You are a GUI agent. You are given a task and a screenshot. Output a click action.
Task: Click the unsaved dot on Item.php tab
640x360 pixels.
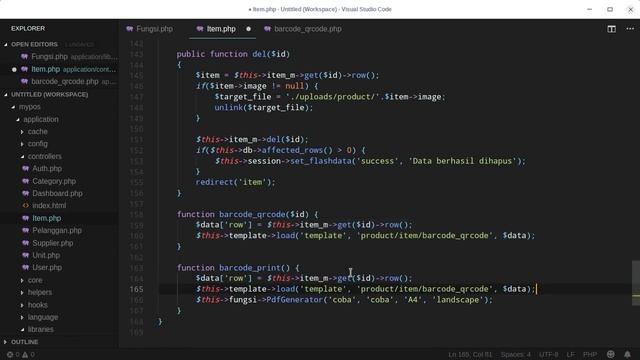pos(249,29)
